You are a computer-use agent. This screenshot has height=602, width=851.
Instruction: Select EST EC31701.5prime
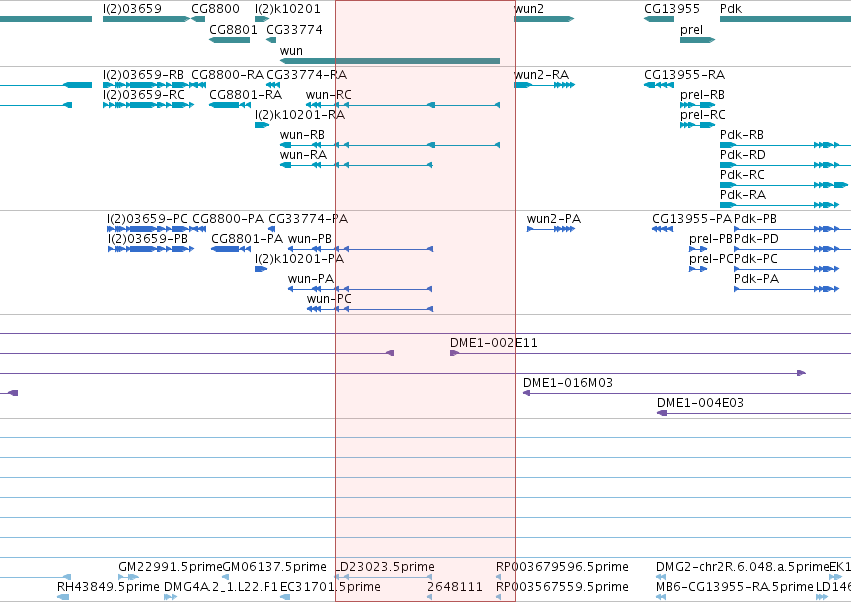click(330, 587)
